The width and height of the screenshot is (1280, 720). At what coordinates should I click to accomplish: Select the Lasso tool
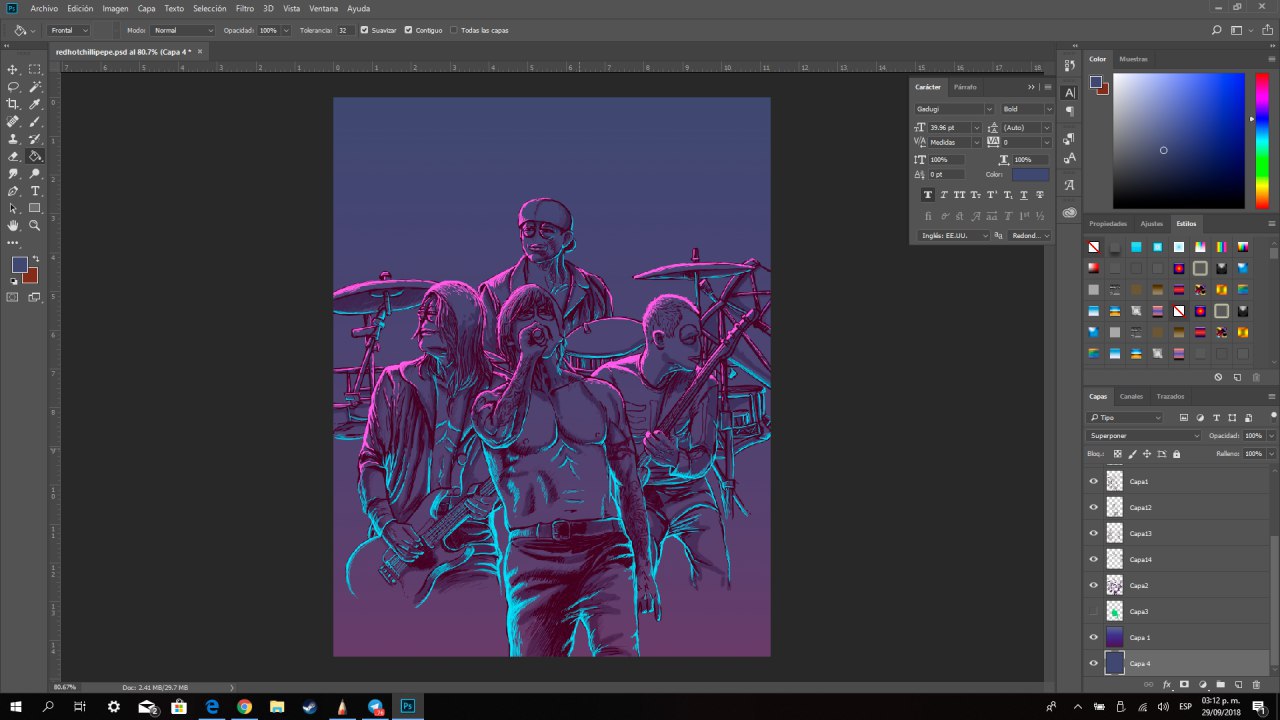click(13, 87)
